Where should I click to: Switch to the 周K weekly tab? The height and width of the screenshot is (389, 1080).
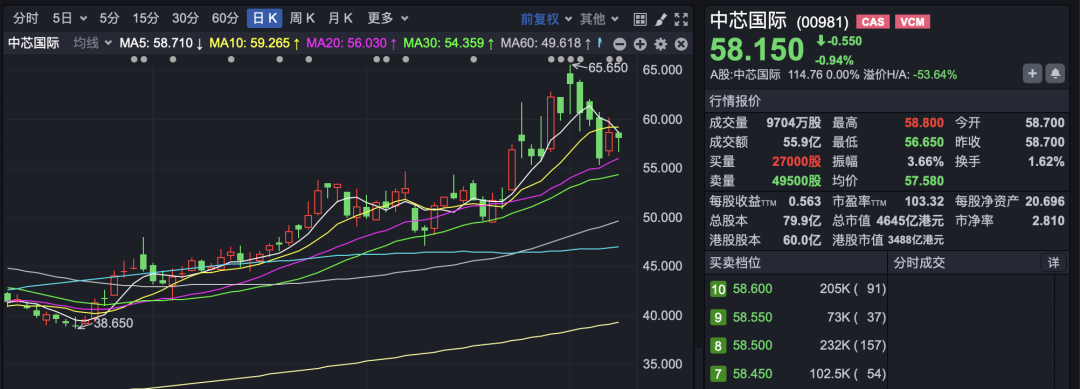click(302, 19)
